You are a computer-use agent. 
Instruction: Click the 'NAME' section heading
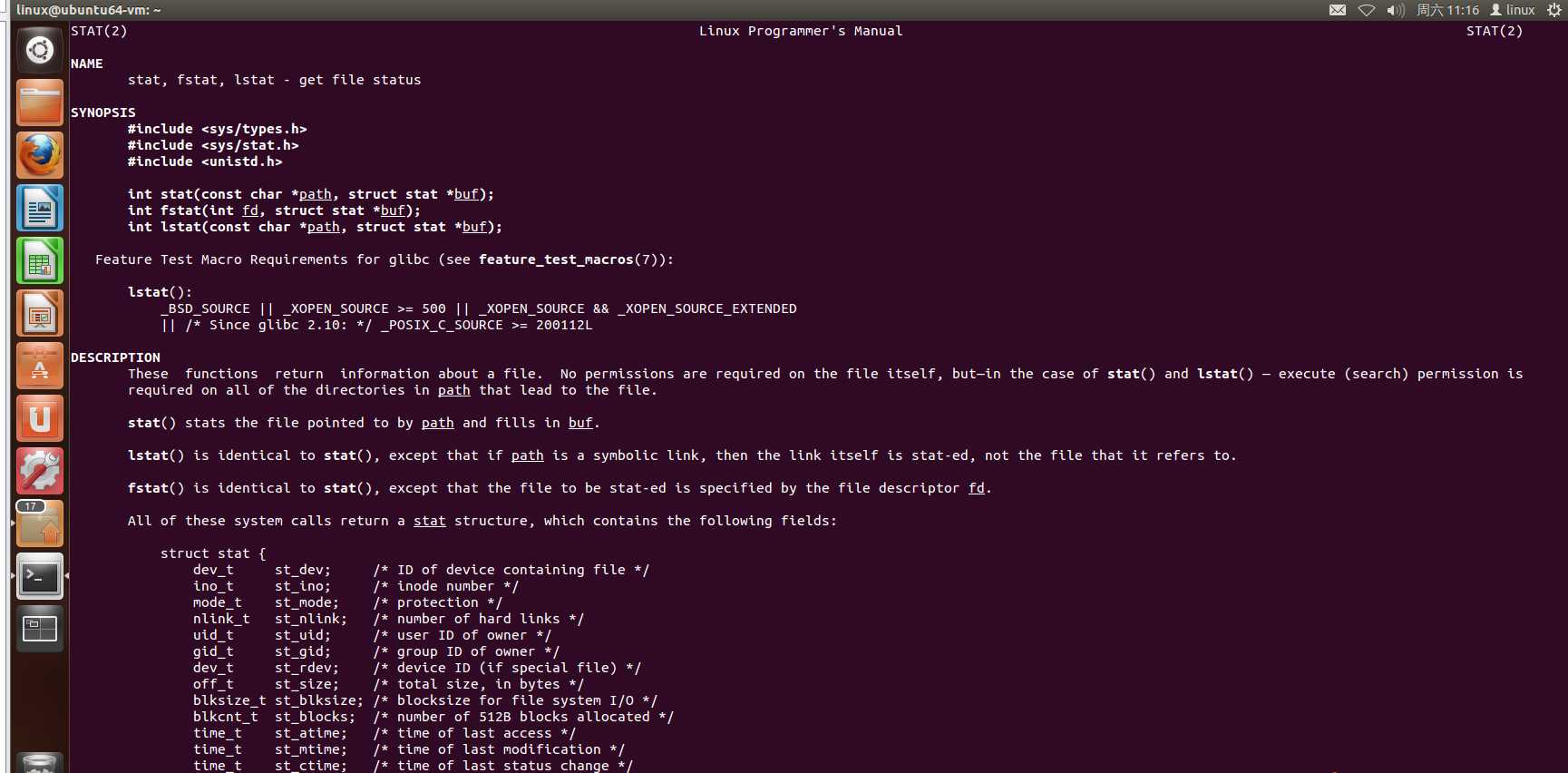pyautogui.click(x=87, y=64)
